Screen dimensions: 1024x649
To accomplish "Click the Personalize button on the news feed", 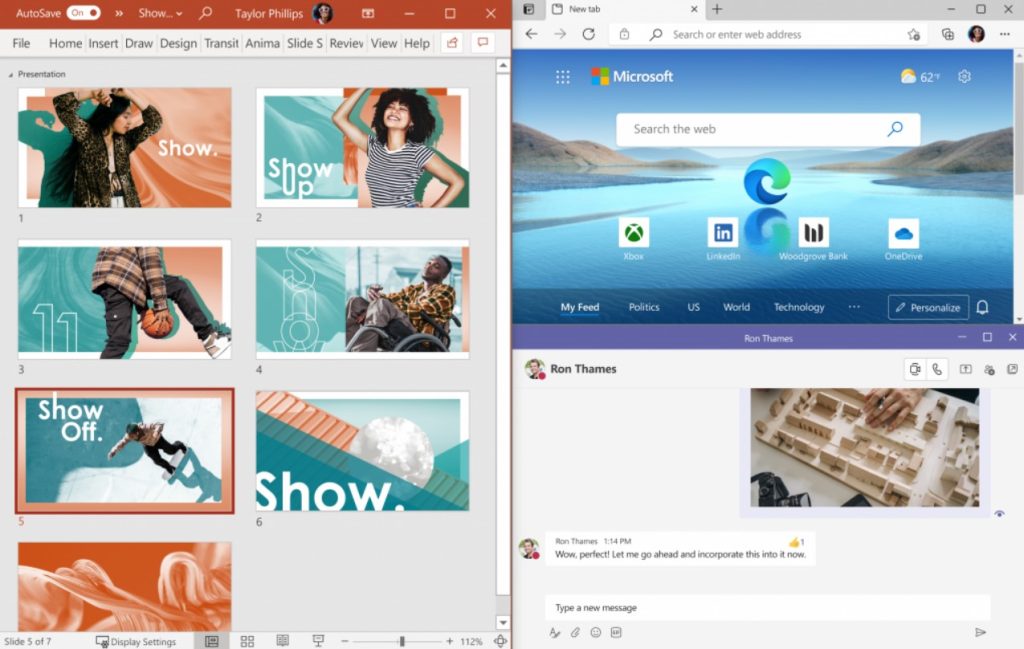I will coord(927,307).
